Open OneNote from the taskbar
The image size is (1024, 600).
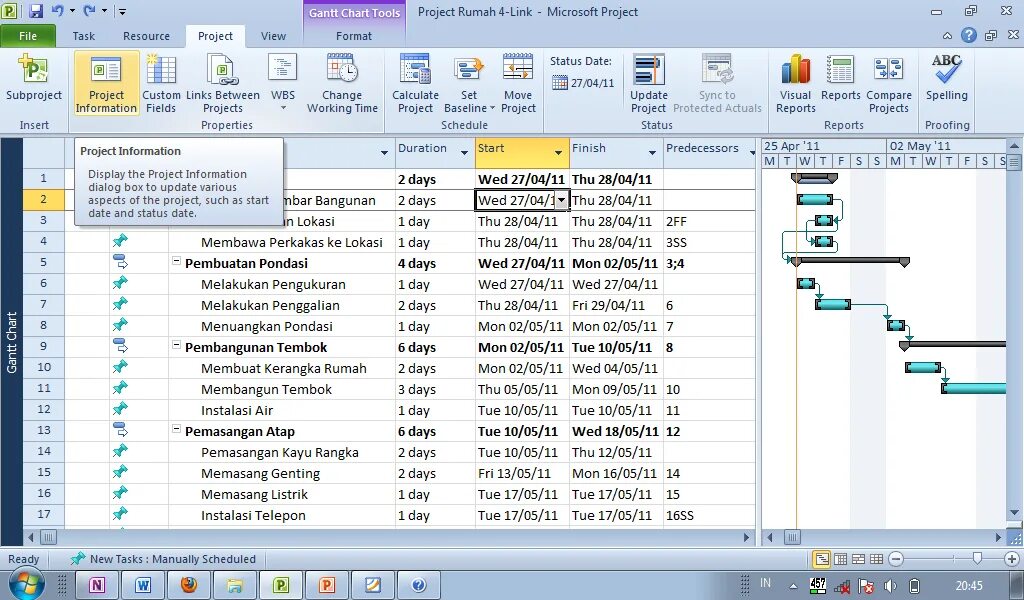click(97, 584)
